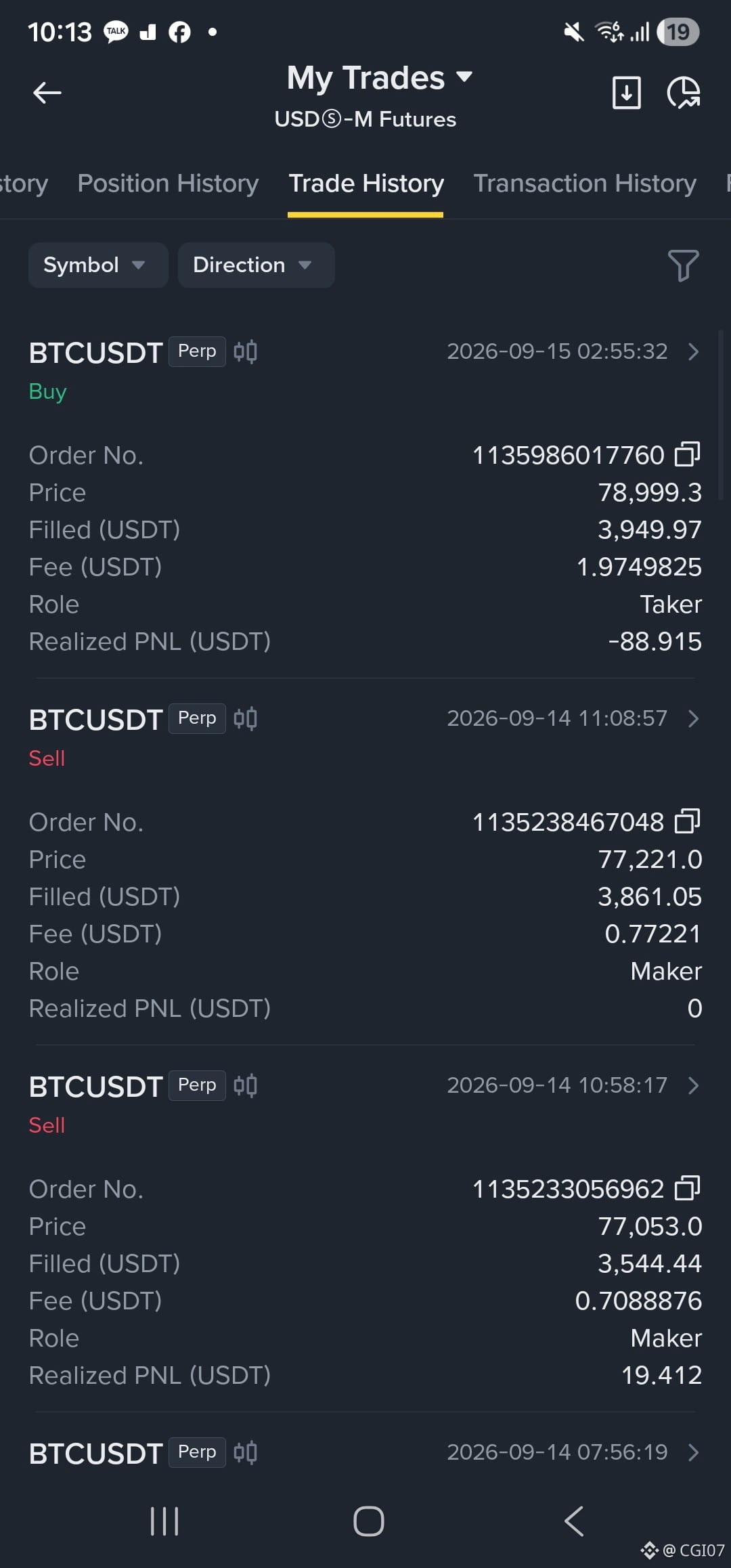Expand details of the 10:58:17 trade
This screenshot has width=731, height=1568.
[693, 1085]
